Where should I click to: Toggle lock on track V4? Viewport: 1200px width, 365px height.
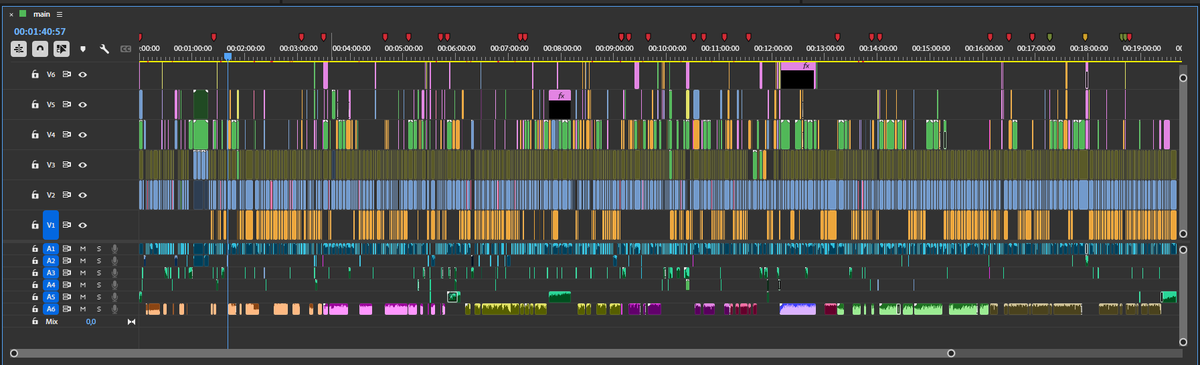pyautogui.click(x=34, y=134)
